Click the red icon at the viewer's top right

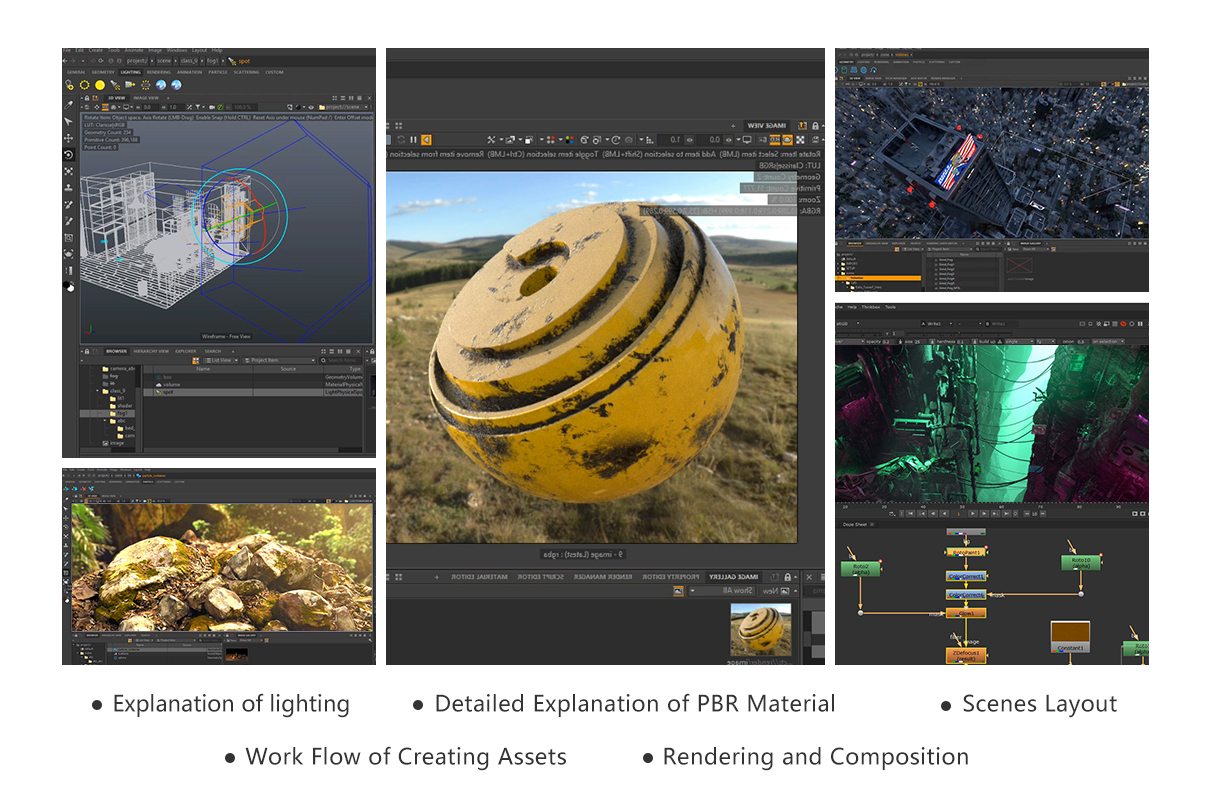point(1123,324)
